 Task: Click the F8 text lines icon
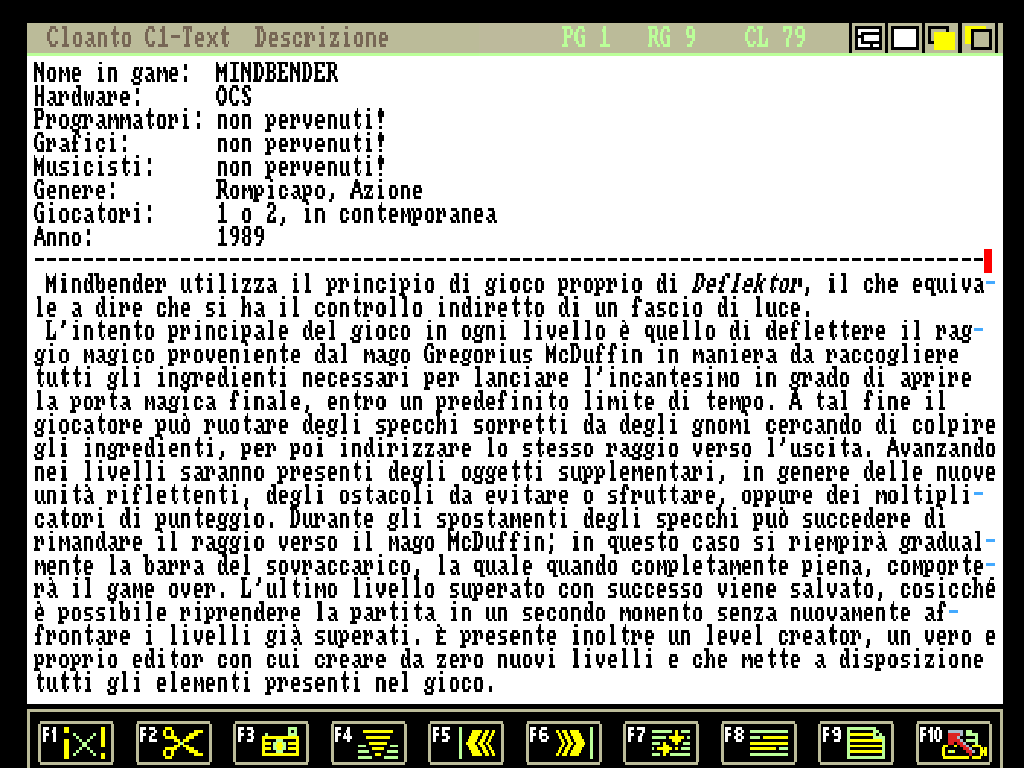tap(758, 743)
